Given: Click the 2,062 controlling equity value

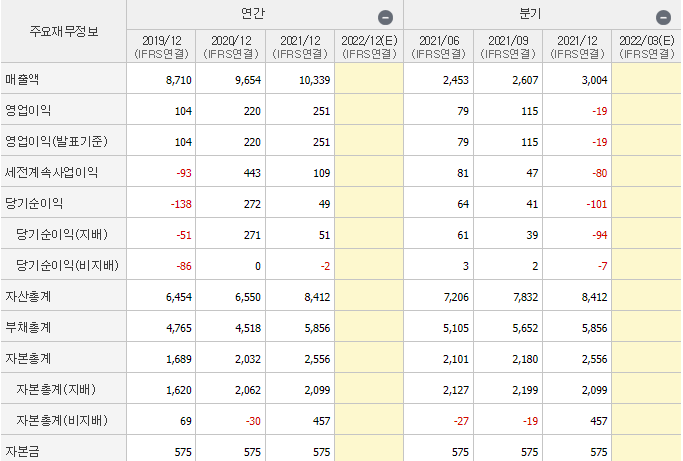Looking at the screenshot, I should pyautogui.click(x=248, y=390).
